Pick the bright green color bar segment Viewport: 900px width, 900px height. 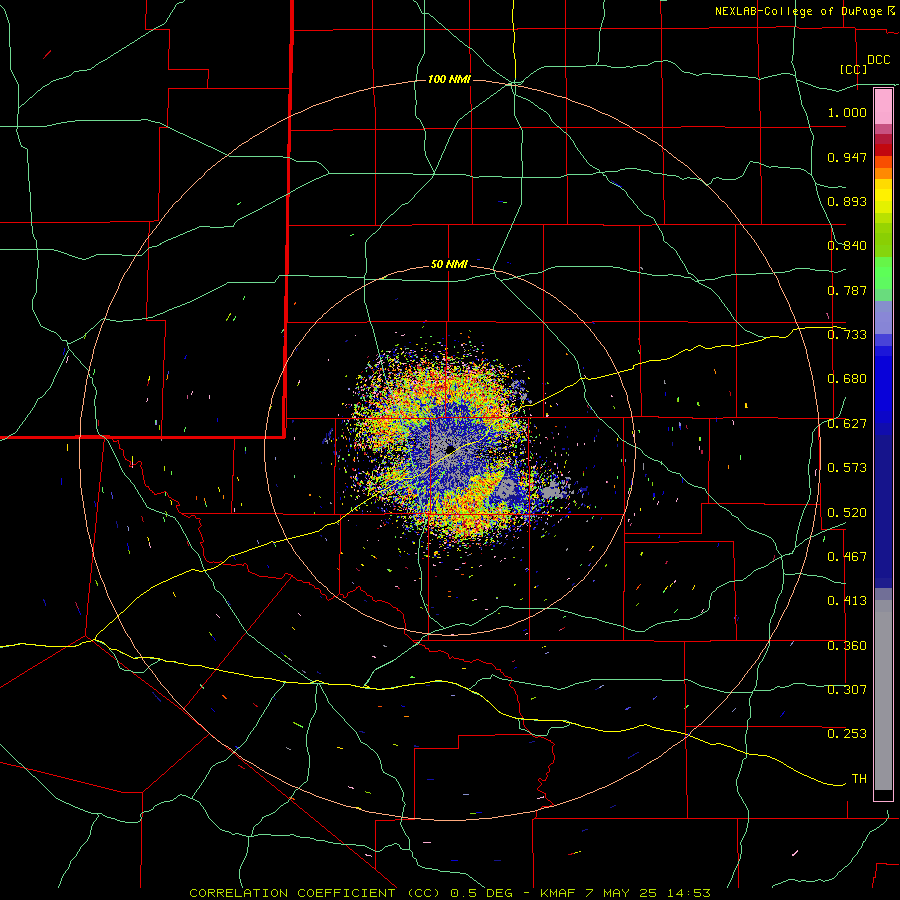[883, 273]
